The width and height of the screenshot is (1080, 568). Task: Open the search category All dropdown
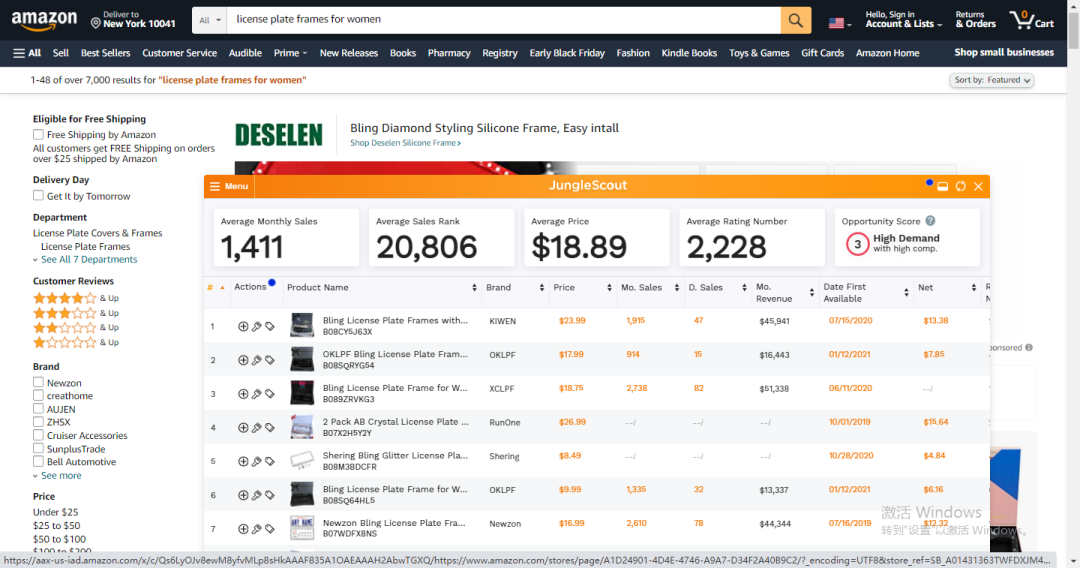(209, 20)
